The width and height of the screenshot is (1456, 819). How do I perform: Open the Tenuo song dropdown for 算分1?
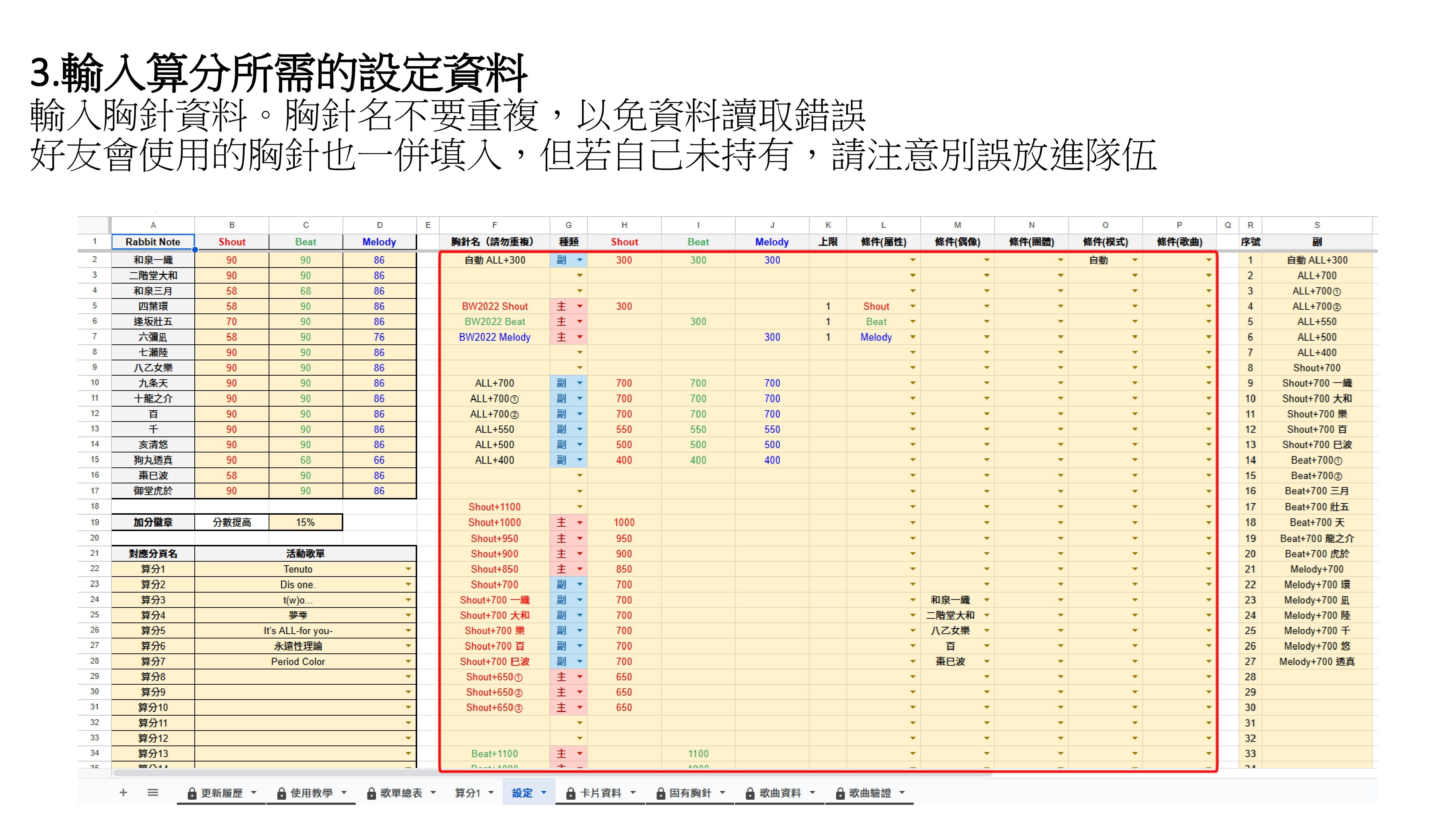[408, 569]
